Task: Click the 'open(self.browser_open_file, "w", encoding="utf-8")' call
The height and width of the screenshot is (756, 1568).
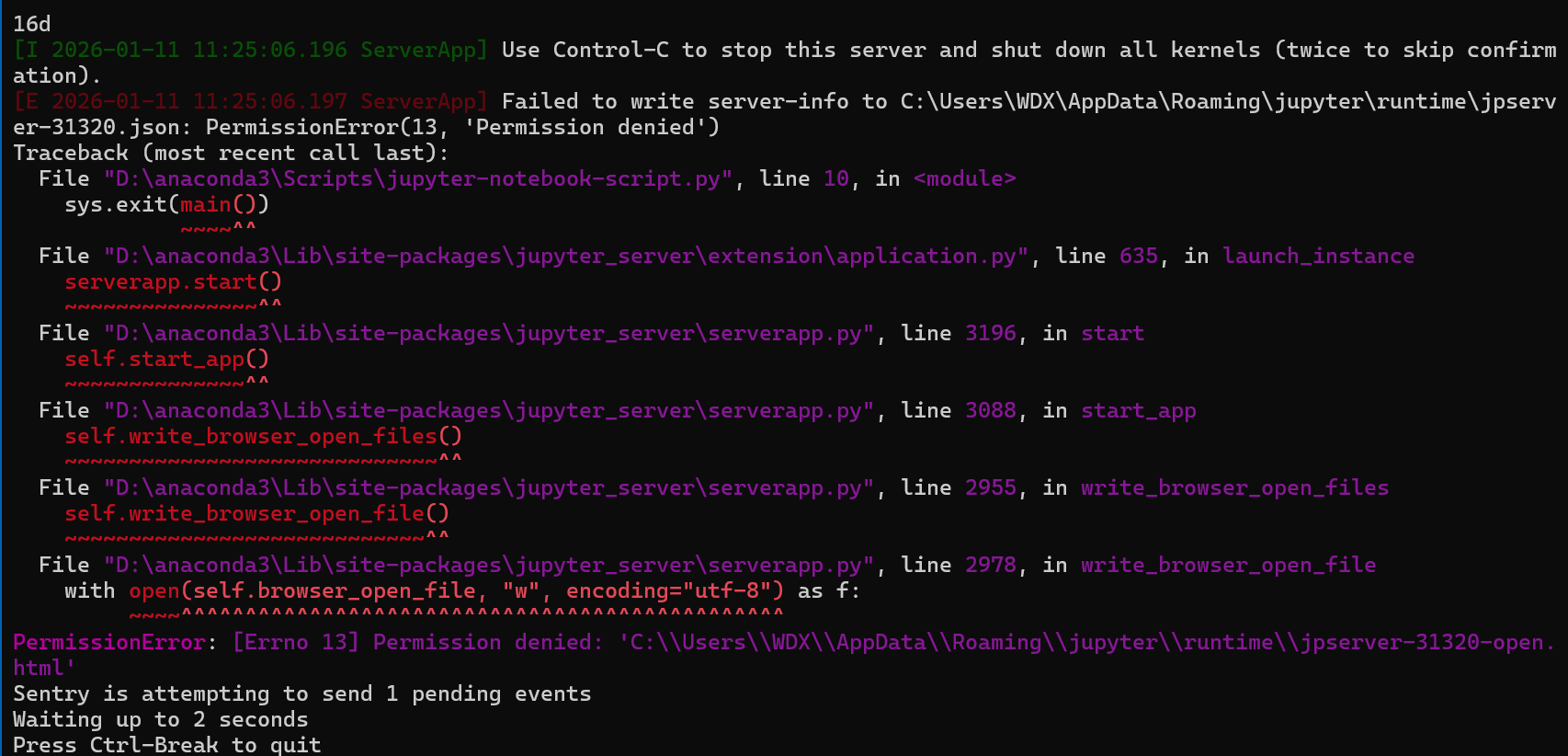Action: coord(457,590)
